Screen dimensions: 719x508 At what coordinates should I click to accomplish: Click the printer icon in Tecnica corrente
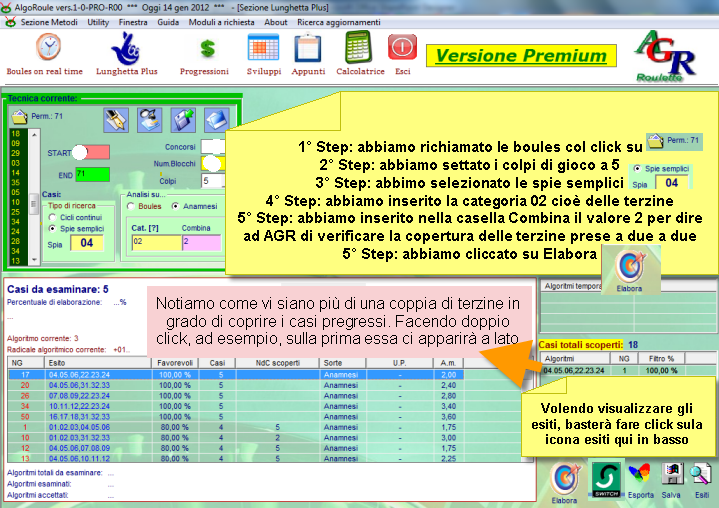(x=149, y=120)
